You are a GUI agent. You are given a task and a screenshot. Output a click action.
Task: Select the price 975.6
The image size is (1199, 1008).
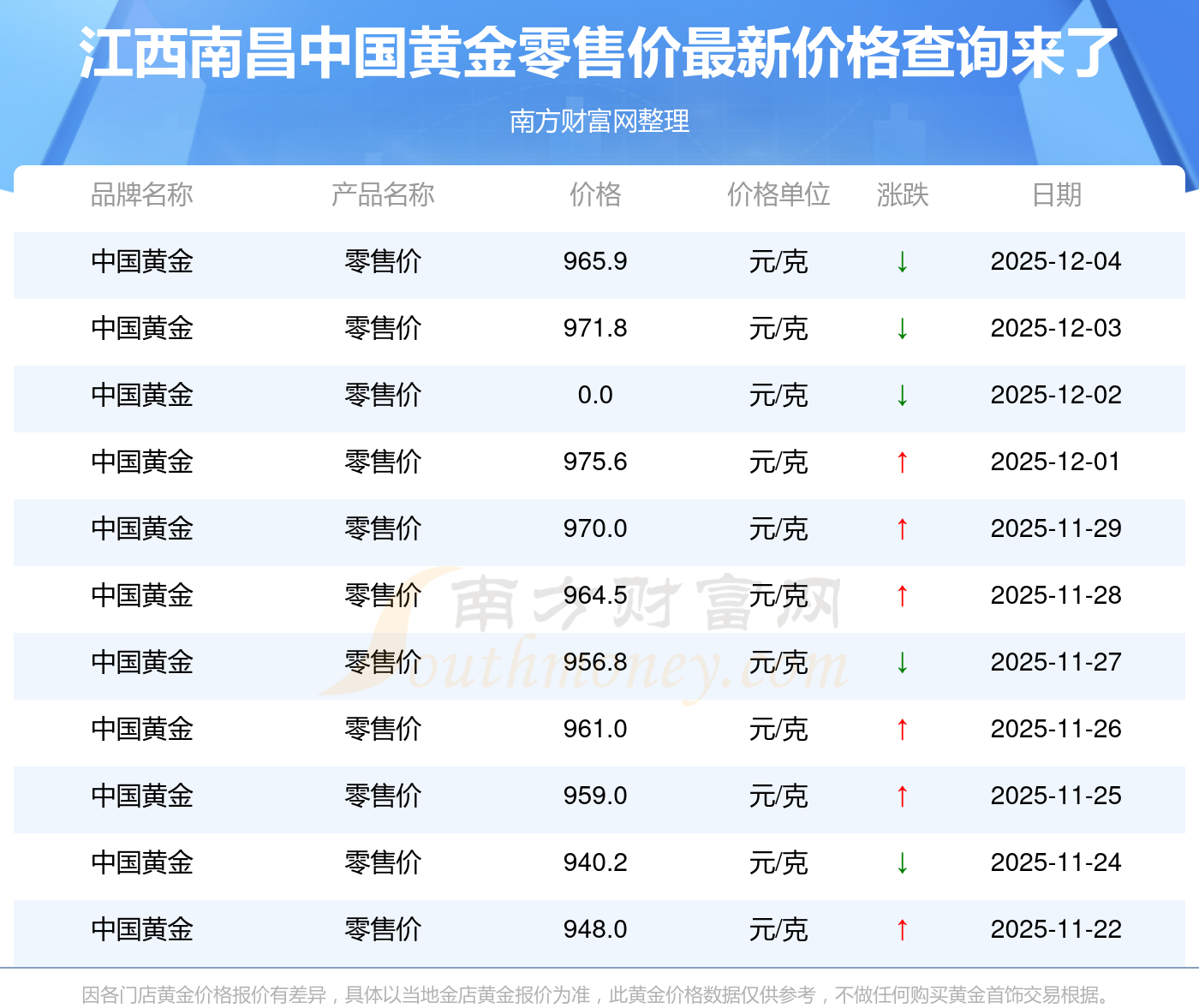[x=595, y=462]
